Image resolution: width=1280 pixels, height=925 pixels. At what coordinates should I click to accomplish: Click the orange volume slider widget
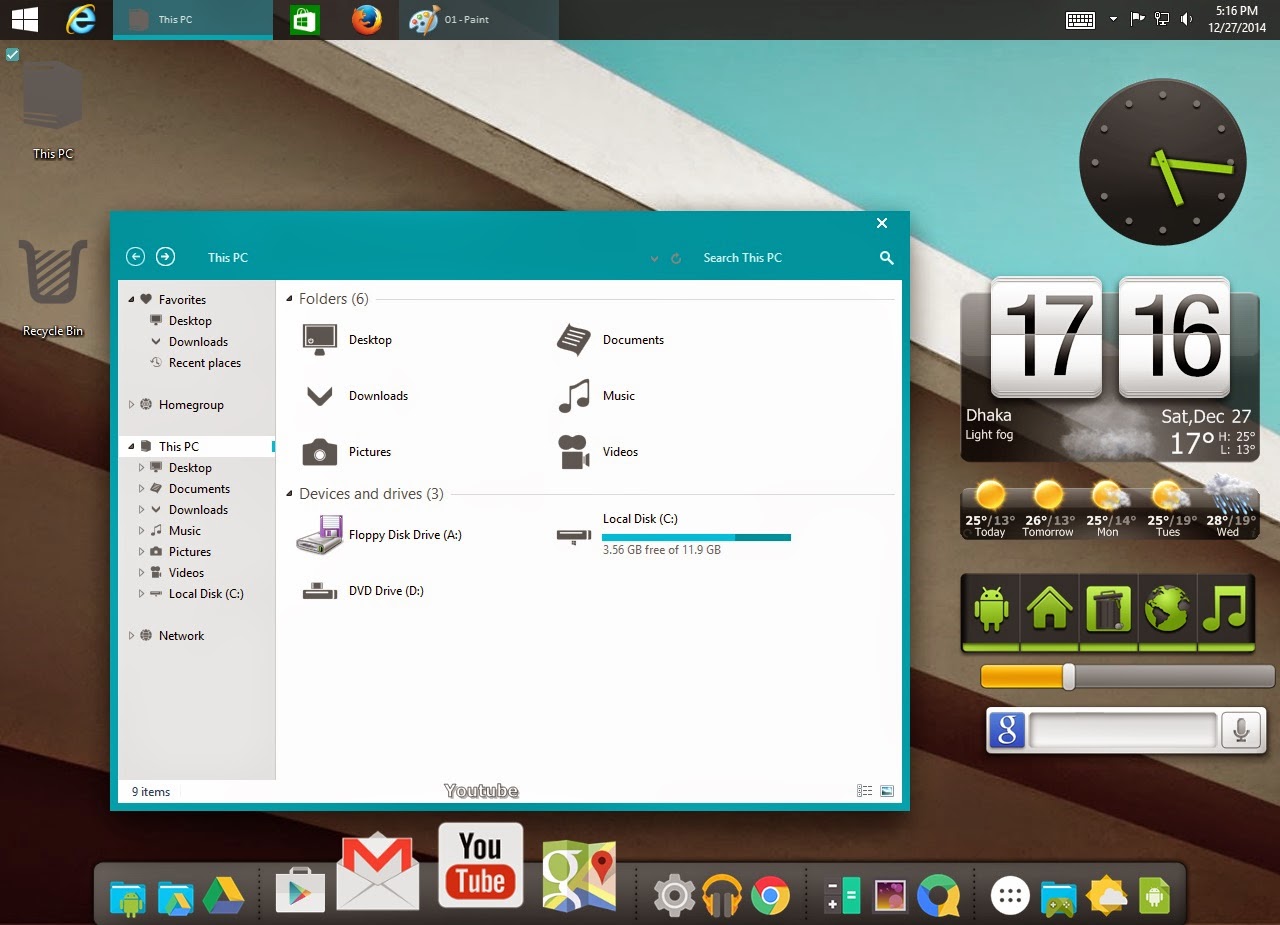(1127, 677)
